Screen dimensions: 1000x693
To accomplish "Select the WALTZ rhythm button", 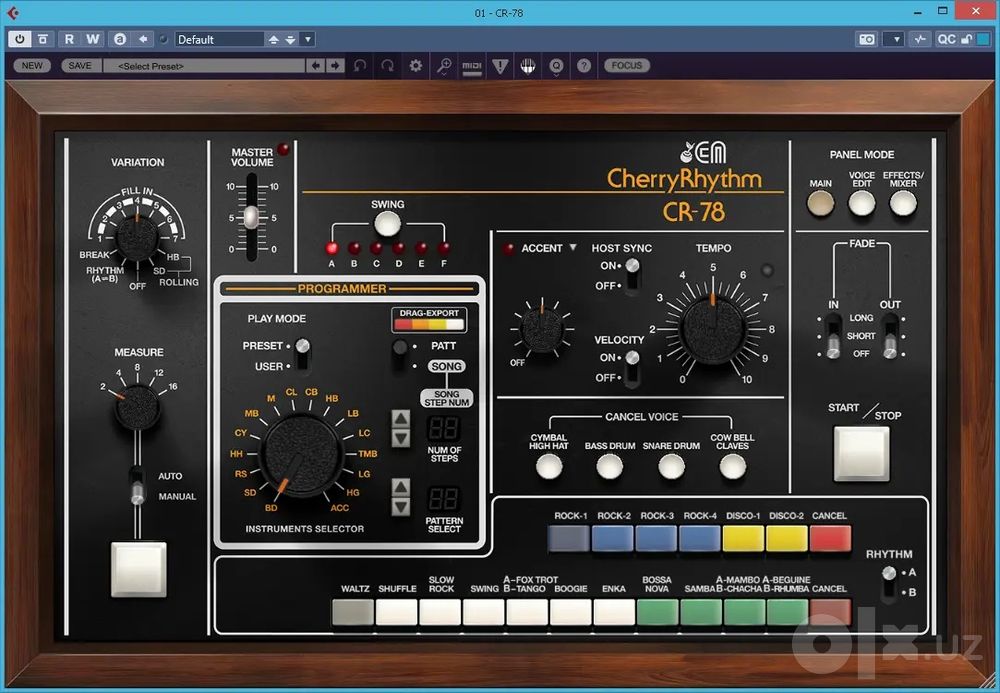I will click(353, 612).
